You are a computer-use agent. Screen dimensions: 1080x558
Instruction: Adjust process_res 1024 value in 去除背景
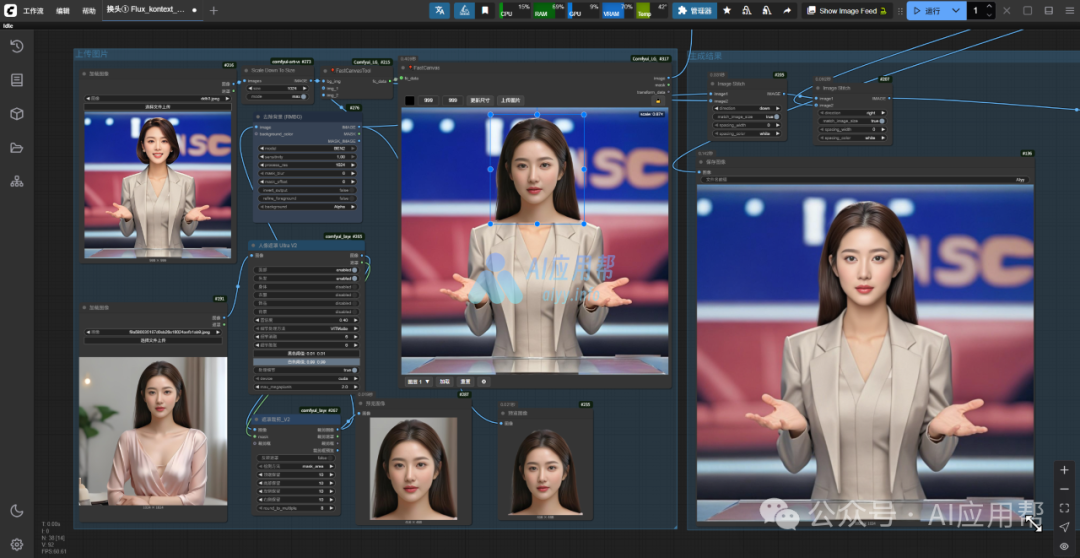click(307, 165)
